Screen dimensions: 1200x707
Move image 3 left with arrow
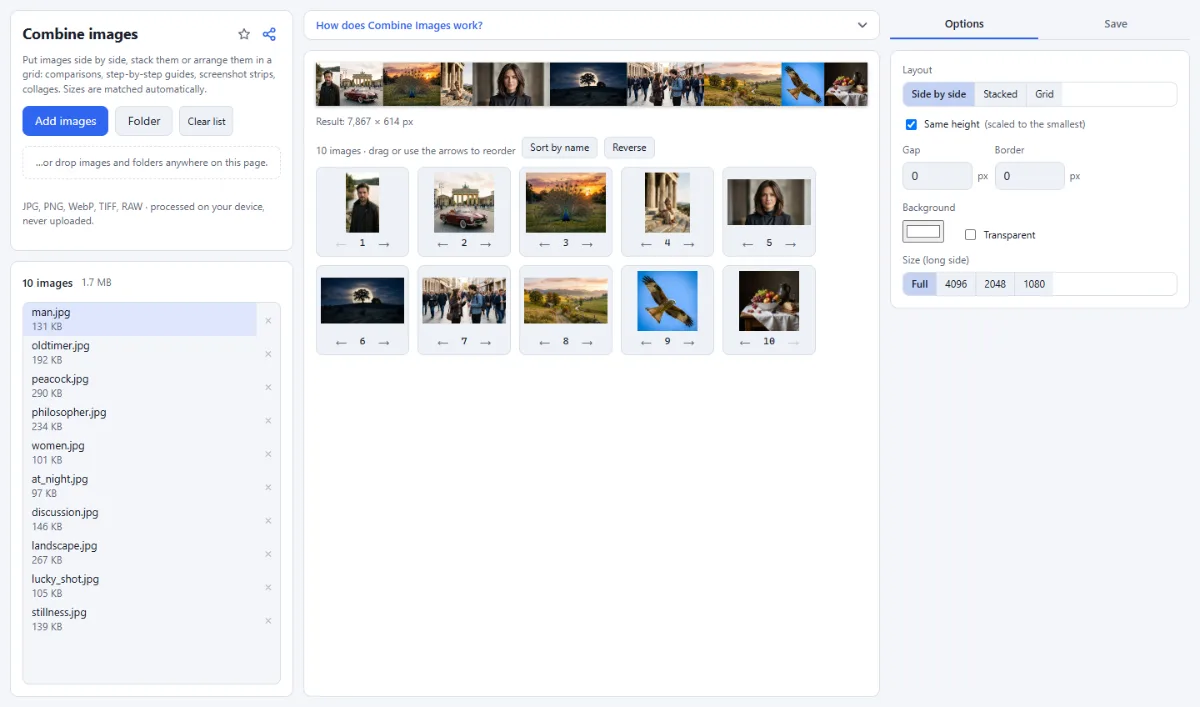[x=544, y=244]
